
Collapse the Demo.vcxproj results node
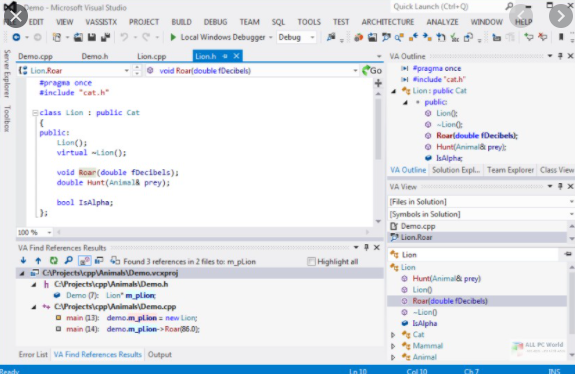coord(22,273)
